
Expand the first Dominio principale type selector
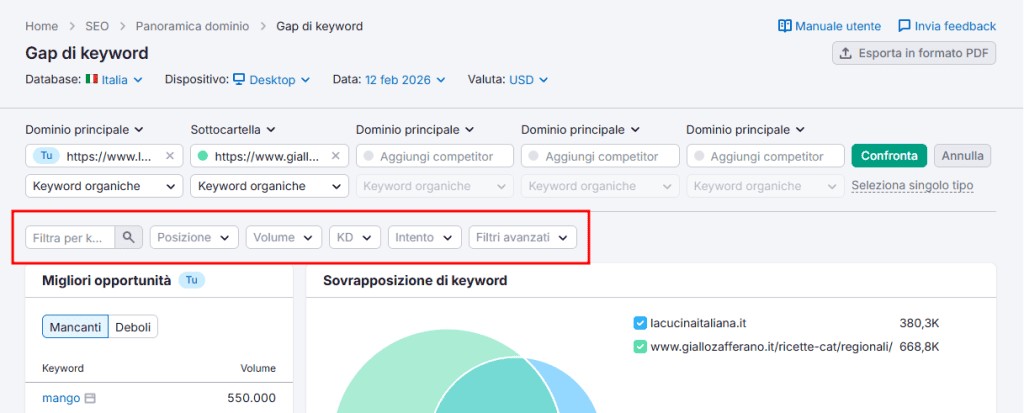coord(85,129)
